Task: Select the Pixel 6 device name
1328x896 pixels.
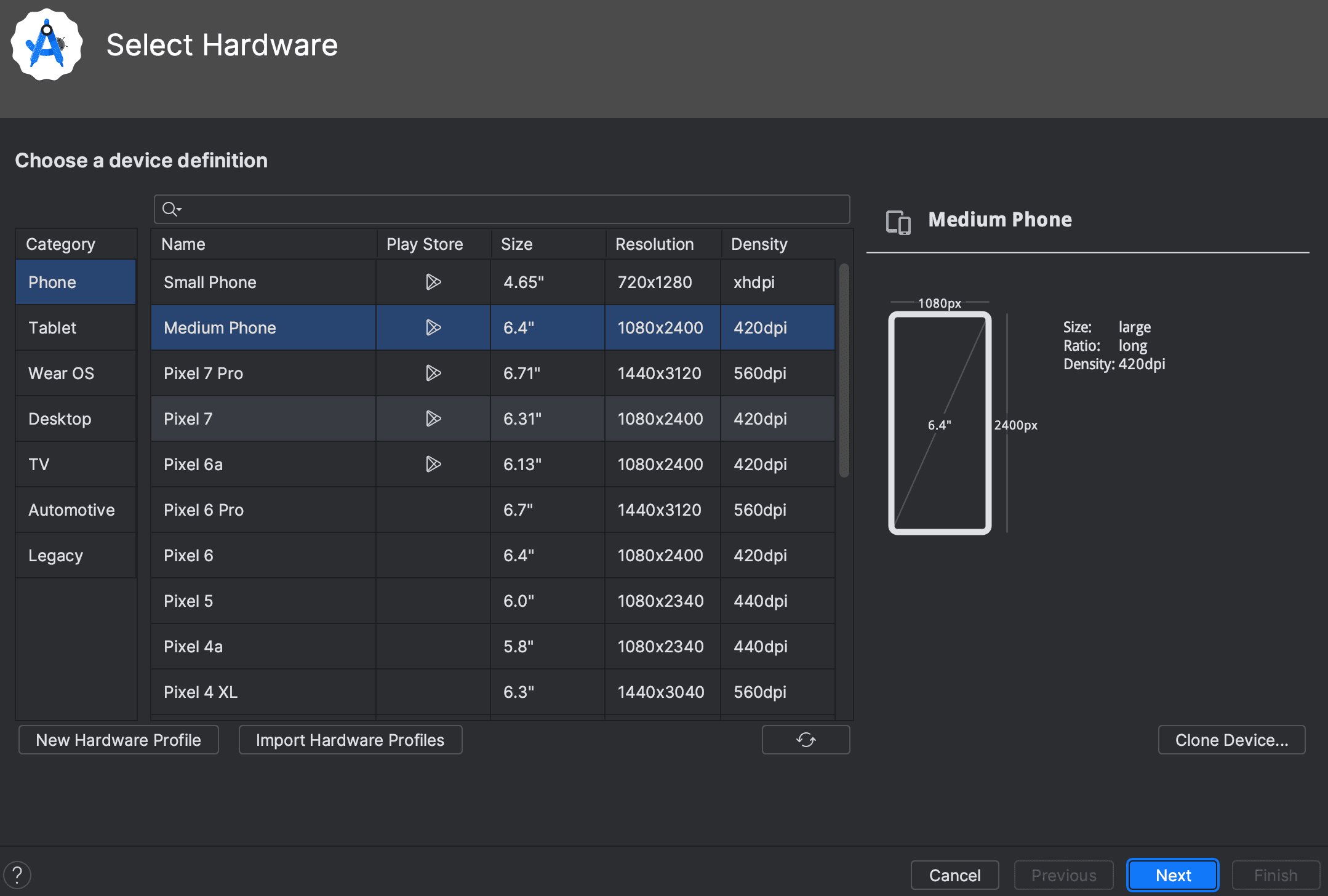Action: click(x=188, y=555)
